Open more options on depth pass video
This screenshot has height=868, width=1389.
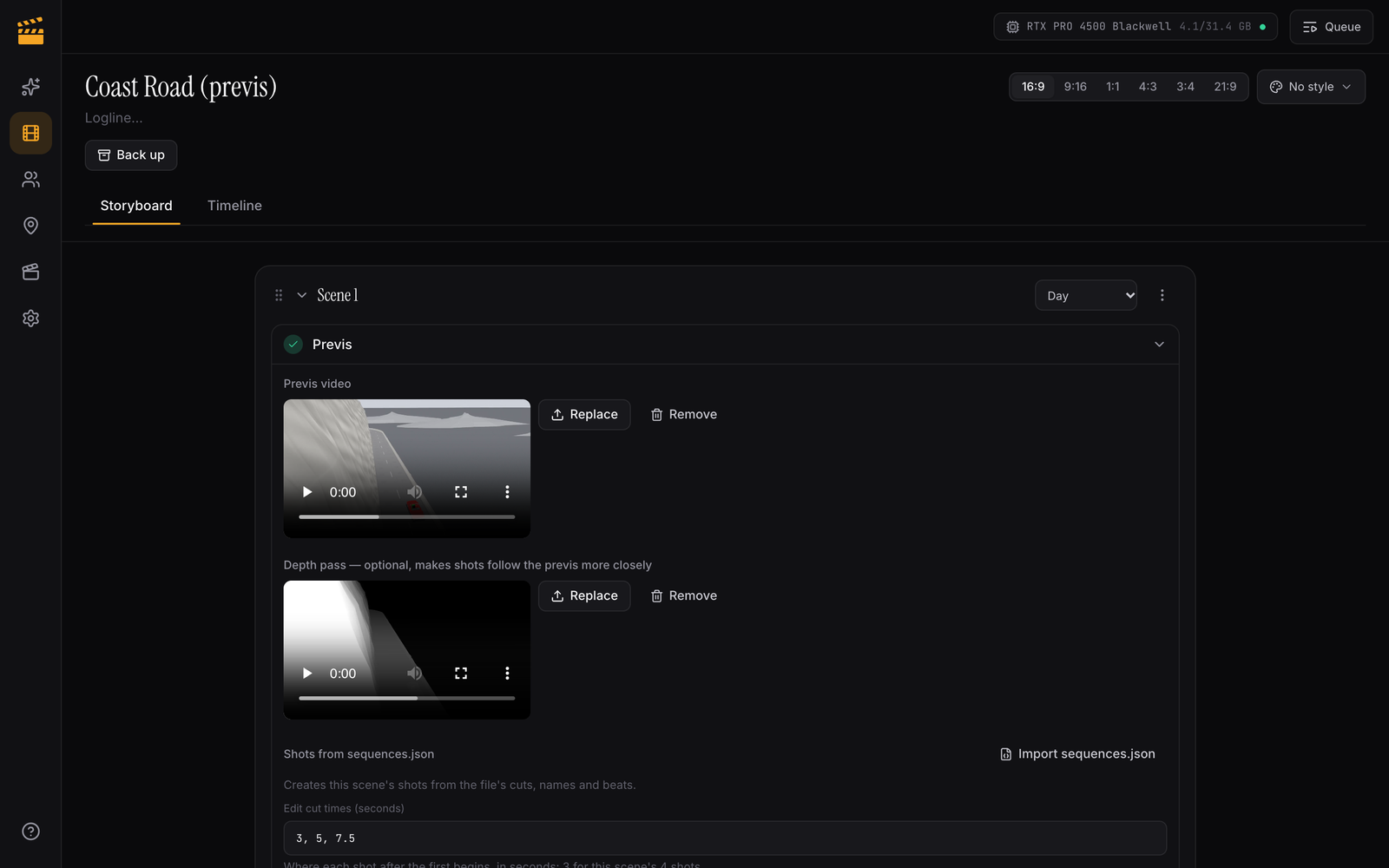click(x=507, y=674)
